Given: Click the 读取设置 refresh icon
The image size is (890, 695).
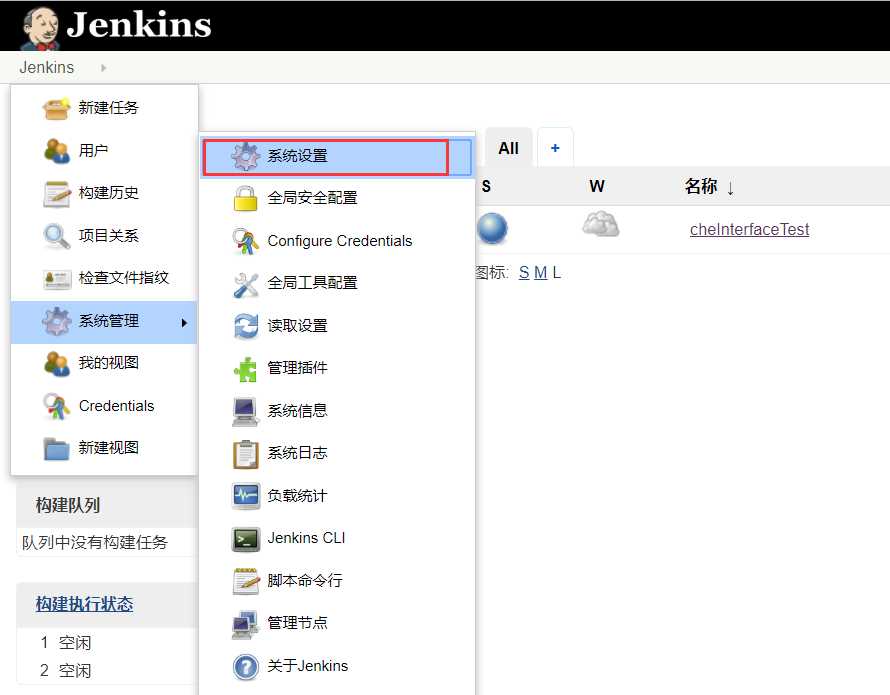Looking at the screenshot, I should pos(246,326).
